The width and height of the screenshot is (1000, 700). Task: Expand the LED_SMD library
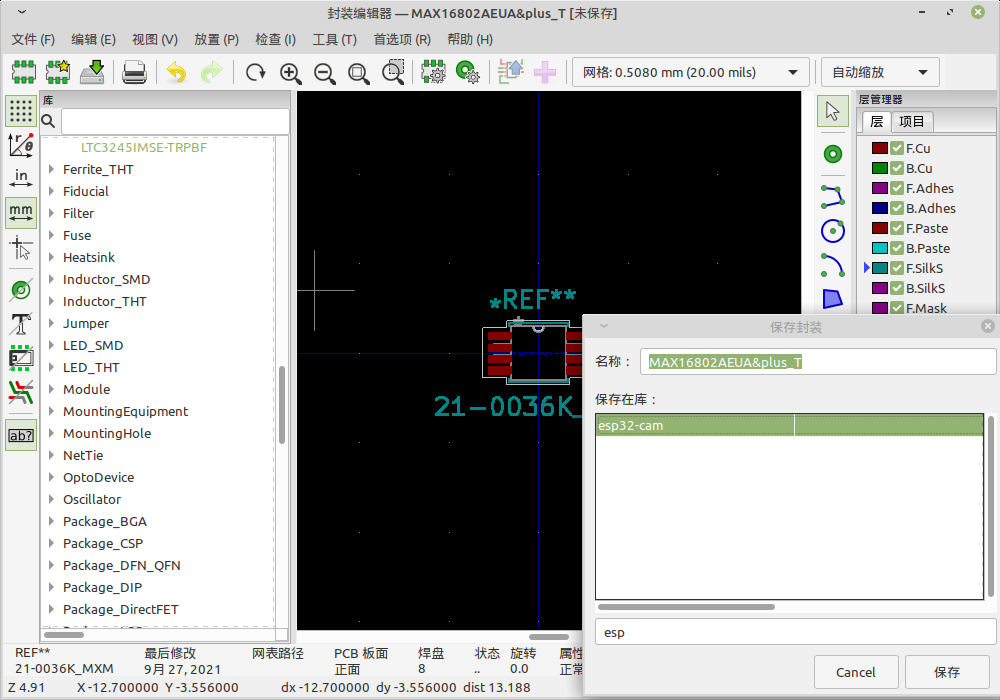(51, 346)
